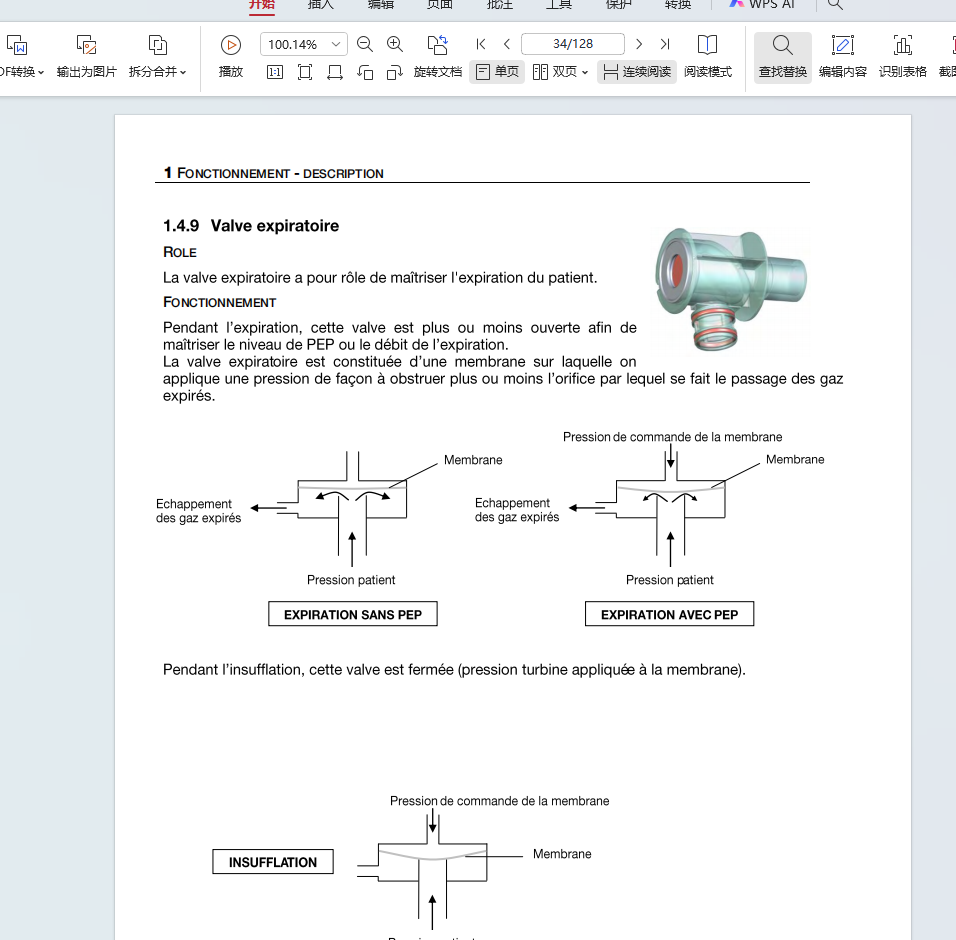
Task: Click the page number field 34/128
Action: pyautogui.click(x=572, y=44)
